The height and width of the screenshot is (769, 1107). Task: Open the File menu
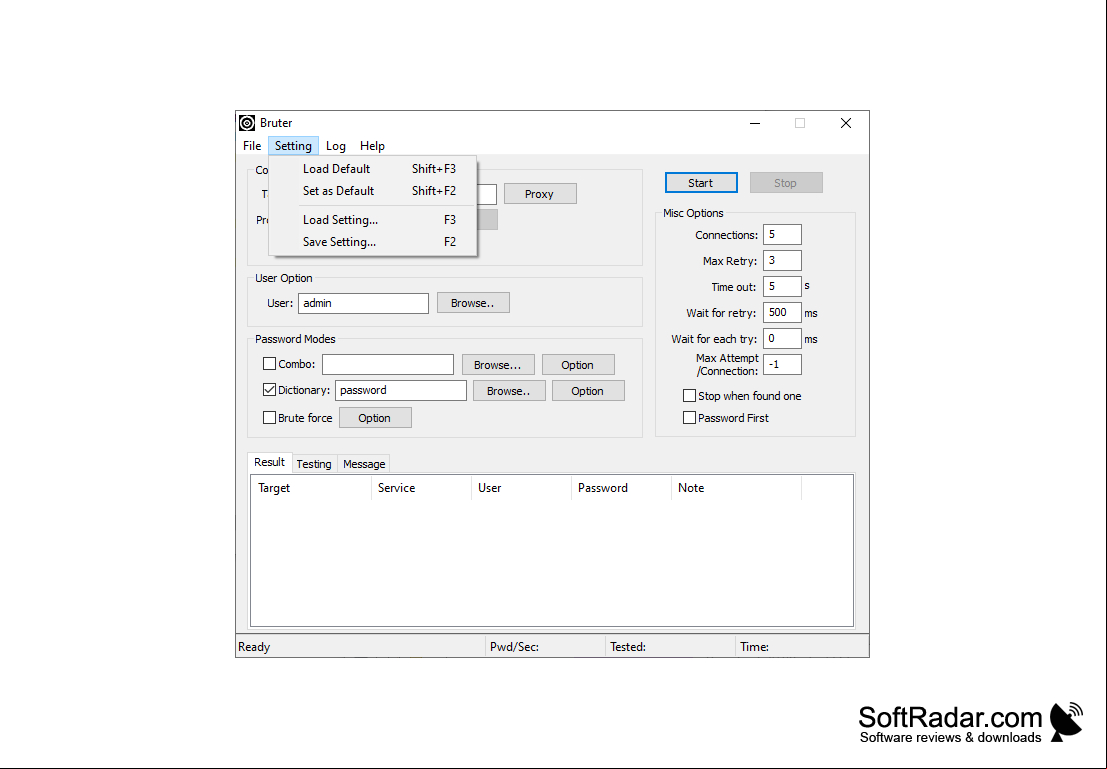pyautogui.click(x=252, y=145)
